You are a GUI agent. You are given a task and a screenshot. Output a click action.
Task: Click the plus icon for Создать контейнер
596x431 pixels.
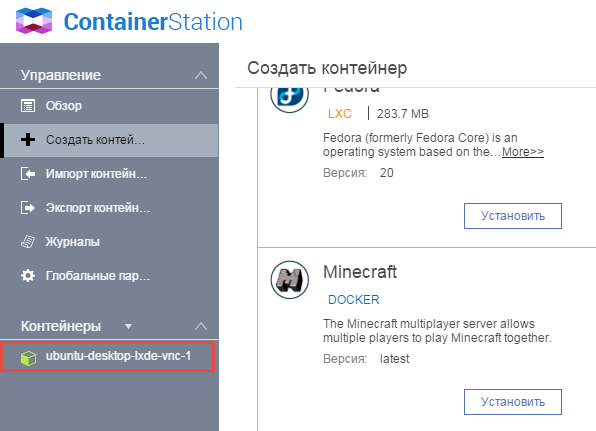tap(28, 139)
